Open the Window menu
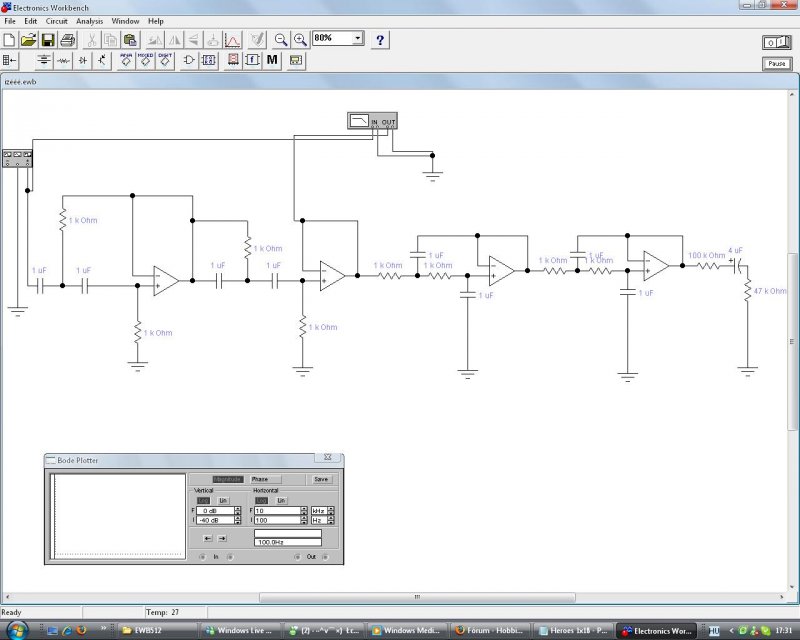800x640 pixels. click(x=125, y=21)
